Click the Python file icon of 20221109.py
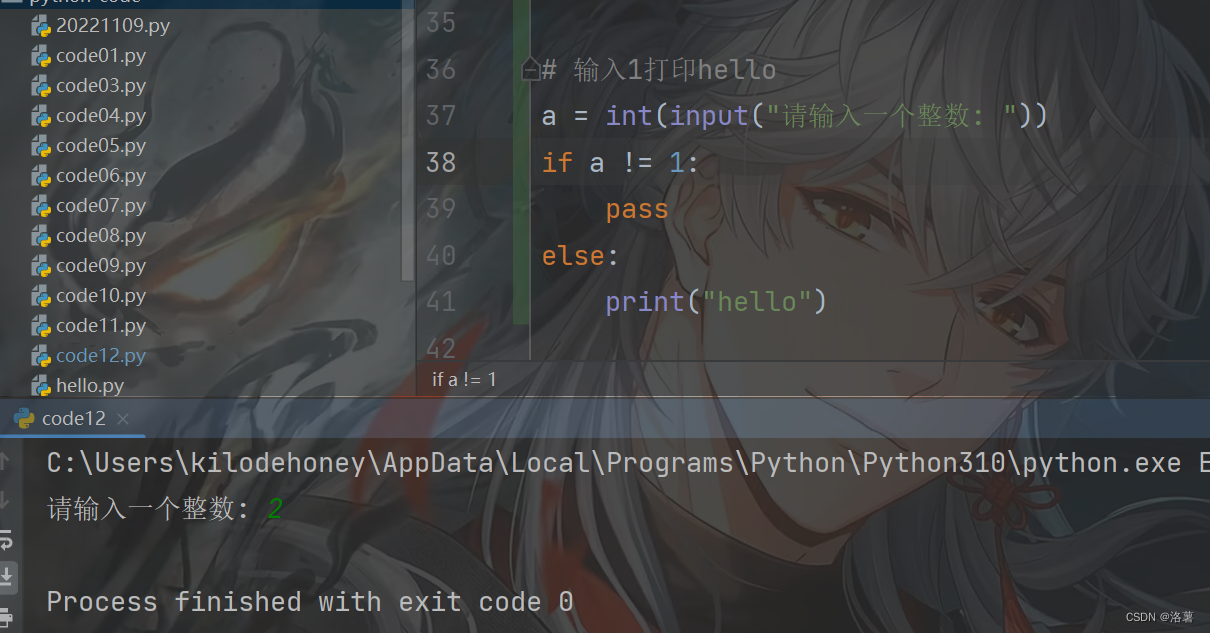1210x633 pixels. (x=41, y=26)
